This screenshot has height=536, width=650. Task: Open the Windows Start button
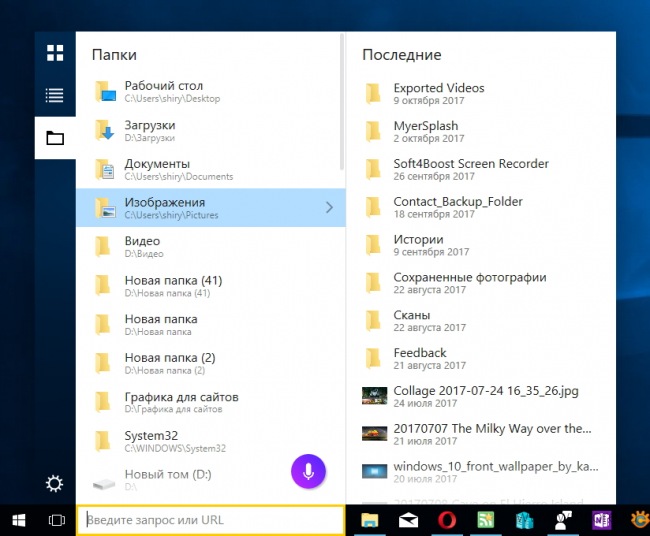(19, 520)
